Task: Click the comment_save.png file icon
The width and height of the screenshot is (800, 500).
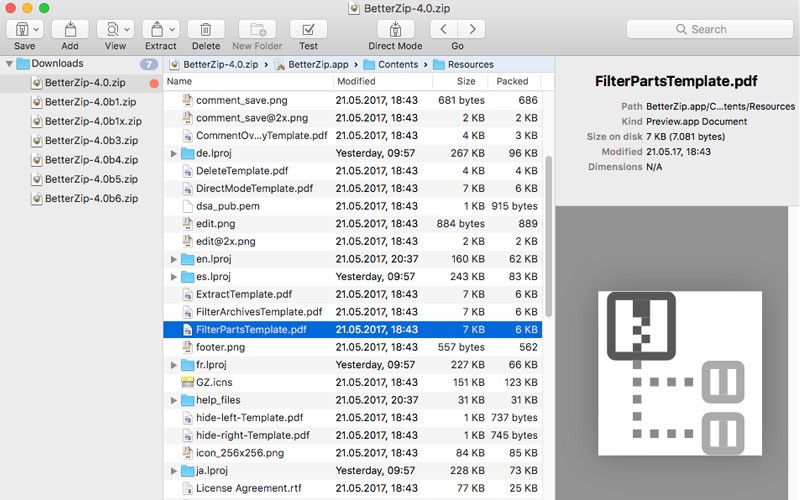Action: 187,101
